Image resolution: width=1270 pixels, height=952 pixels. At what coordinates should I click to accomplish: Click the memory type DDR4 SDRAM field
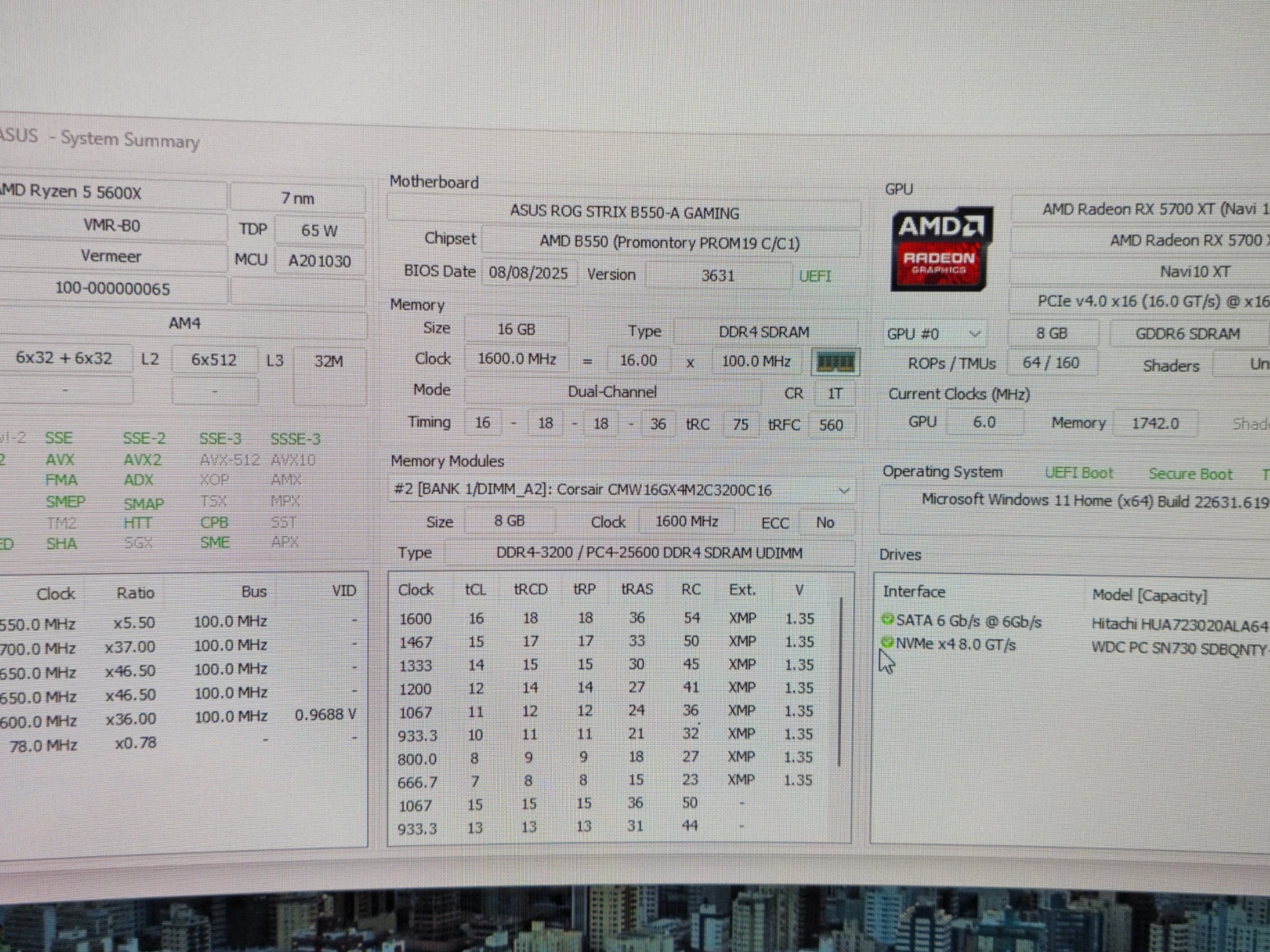pos(765,332)
